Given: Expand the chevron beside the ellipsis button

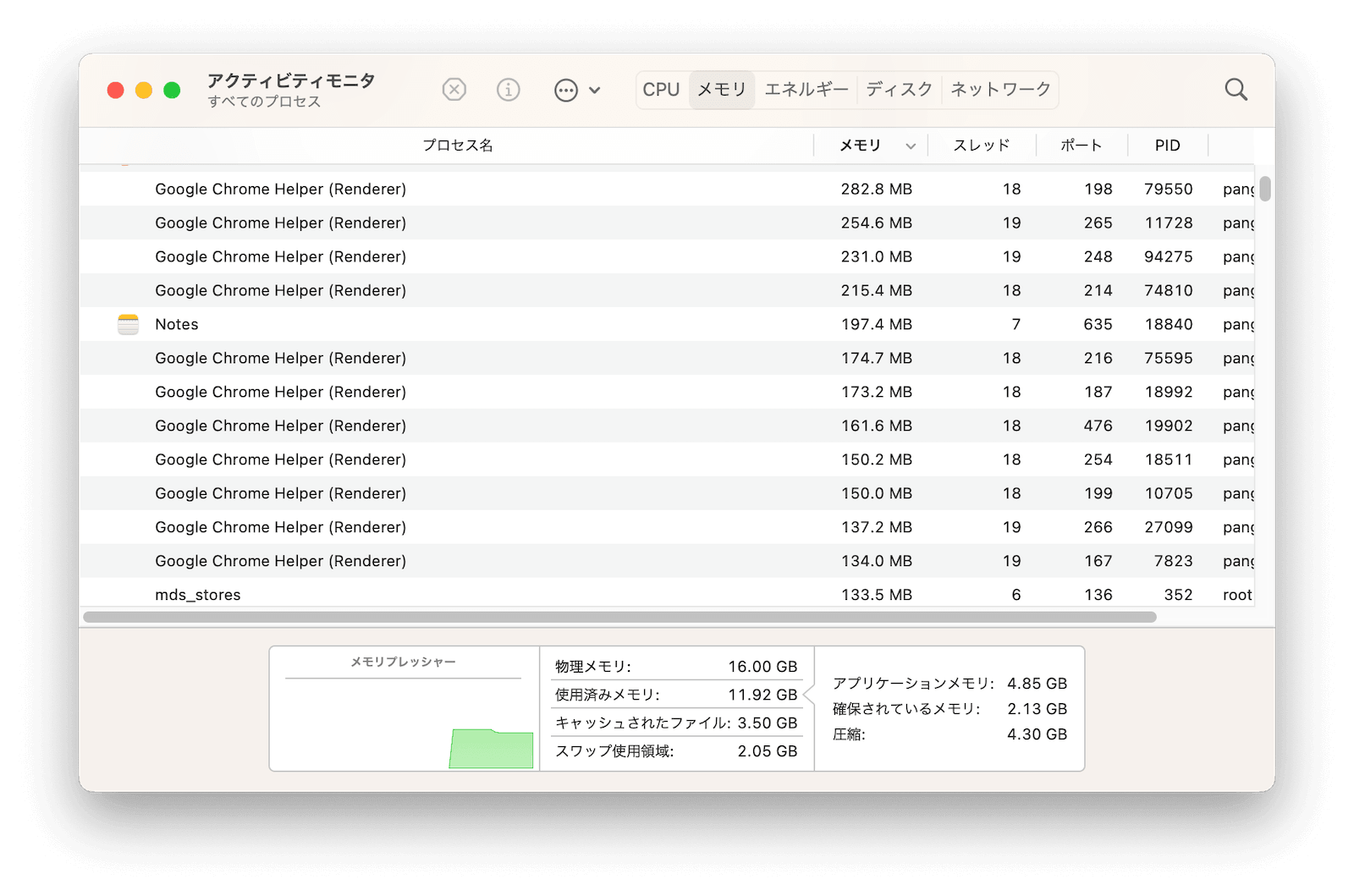Looking at the screenshot, I should pyautogui.click(x=595, y=90).
